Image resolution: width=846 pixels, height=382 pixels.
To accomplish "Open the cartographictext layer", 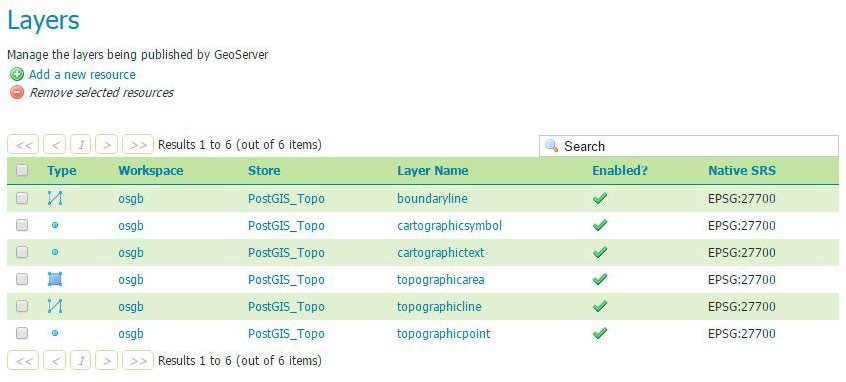I will [x=441, y=253].
